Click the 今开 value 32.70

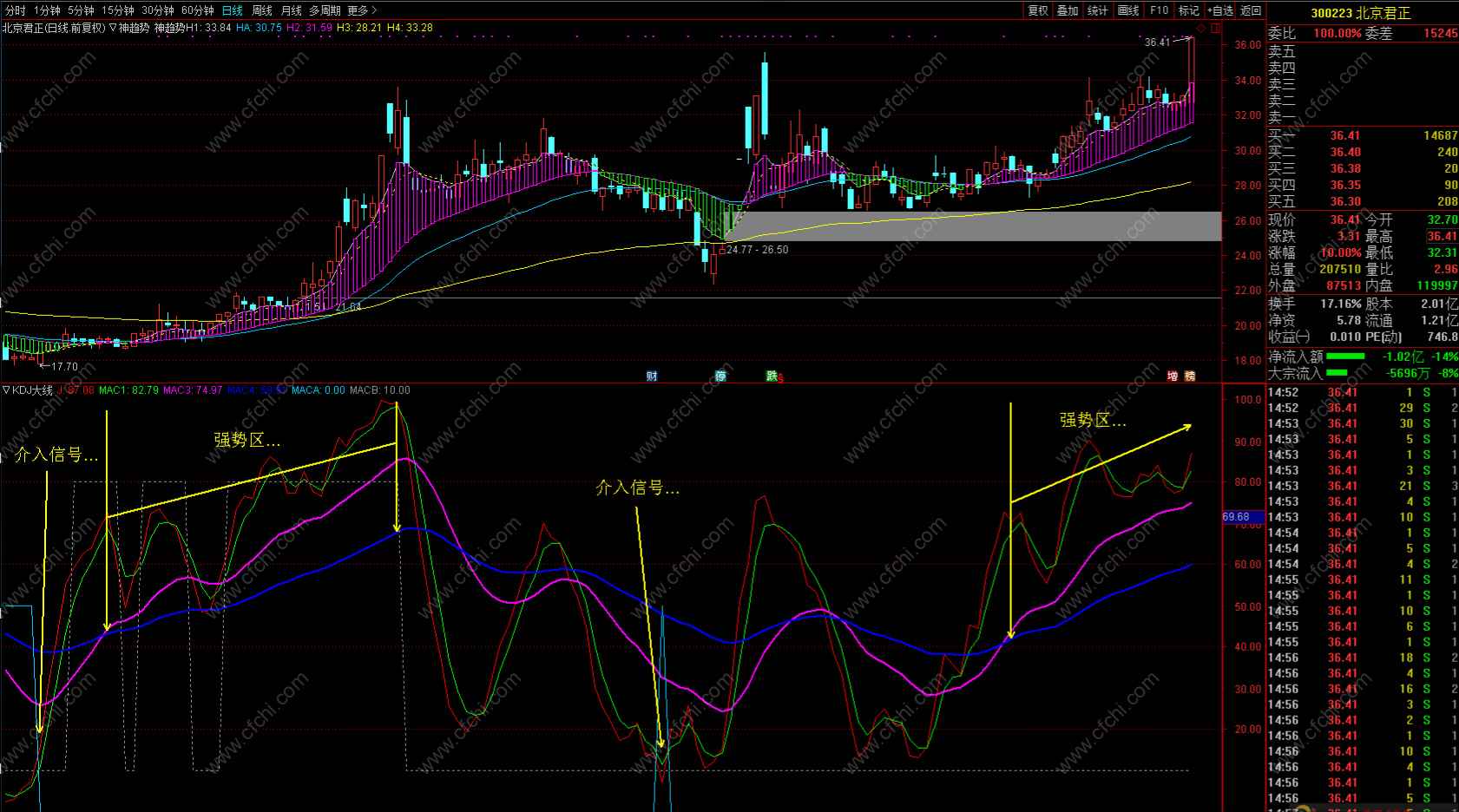pyautogui.click(x=1443, y=219)
